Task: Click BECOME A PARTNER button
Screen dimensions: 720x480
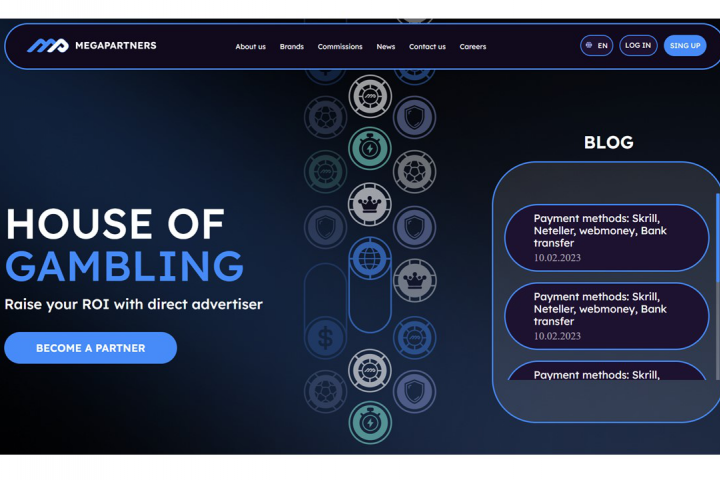Action: click(x=90, y=348)
